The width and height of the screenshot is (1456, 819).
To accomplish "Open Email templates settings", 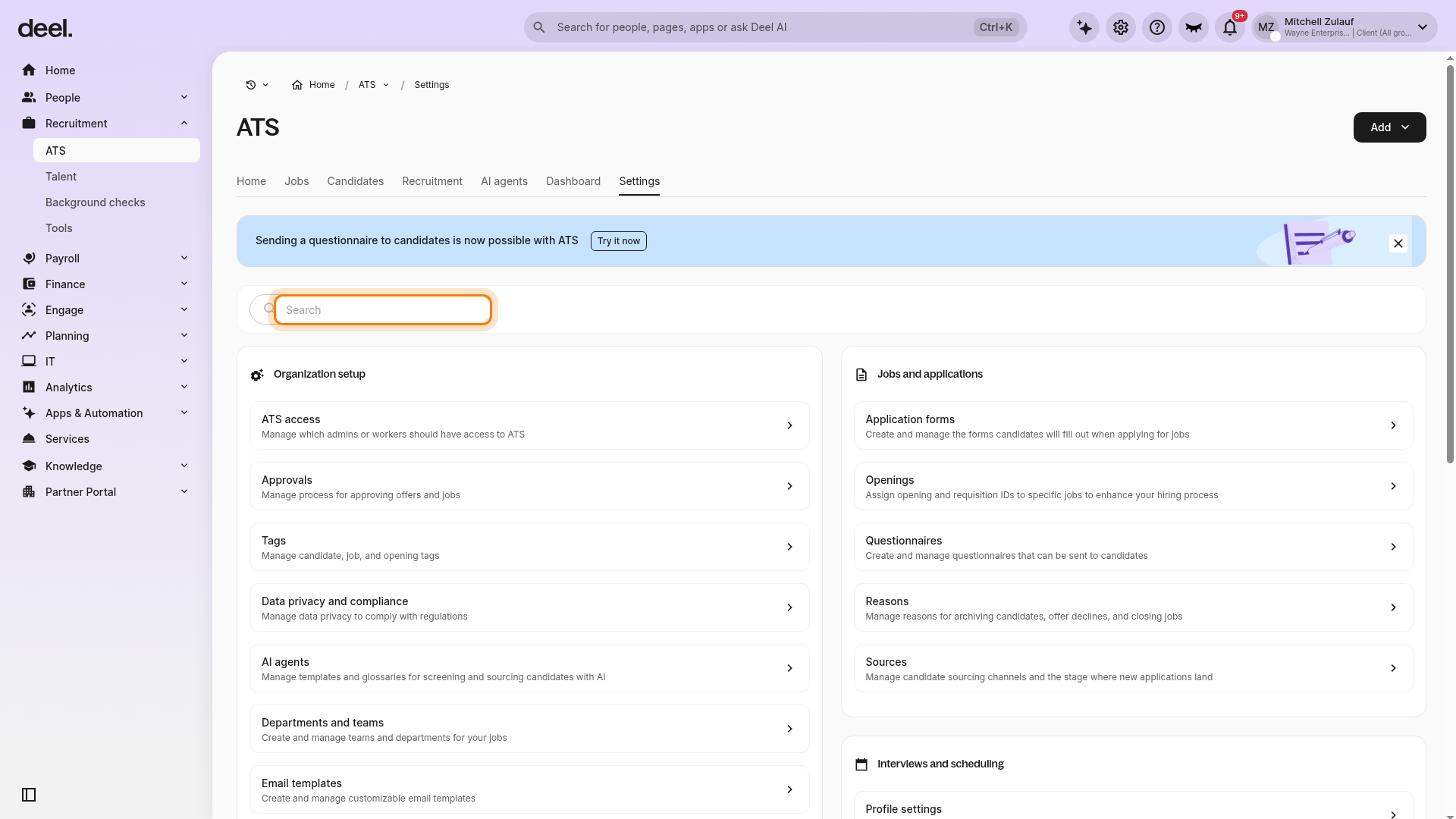I will (x=529, y=789).
